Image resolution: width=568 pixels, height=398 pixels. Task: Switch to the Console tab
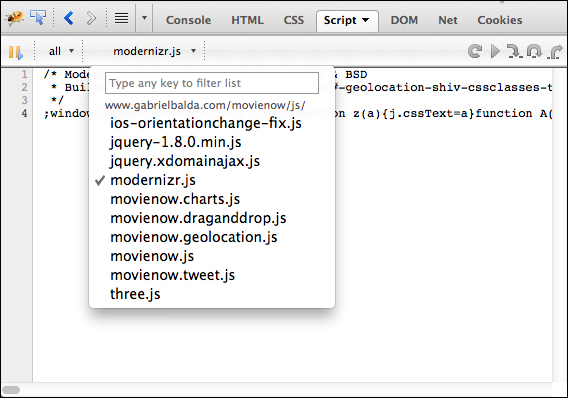tap(188, 20)
